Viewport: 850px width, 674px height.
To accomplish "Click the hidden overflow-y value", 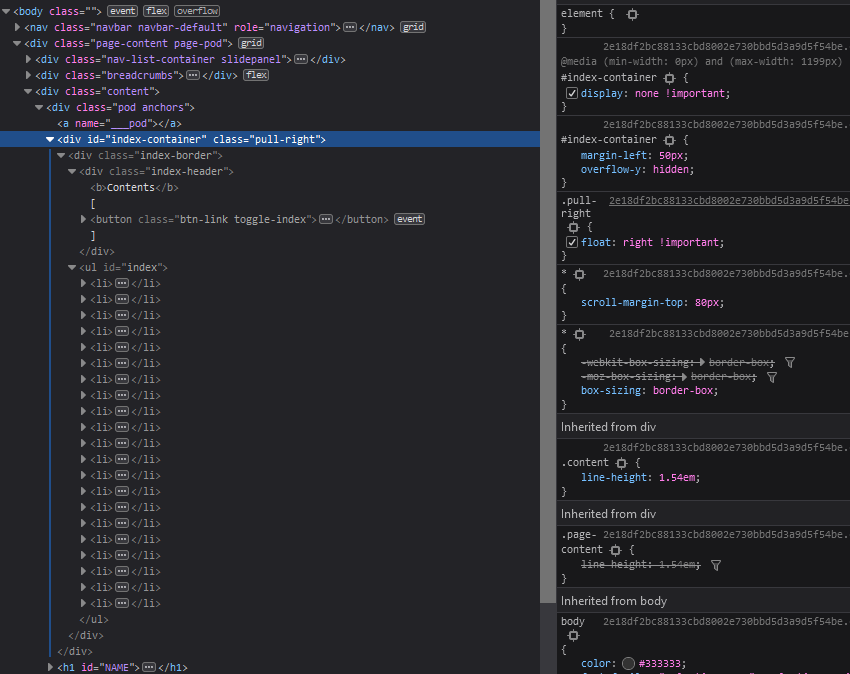I will [673, 170].
